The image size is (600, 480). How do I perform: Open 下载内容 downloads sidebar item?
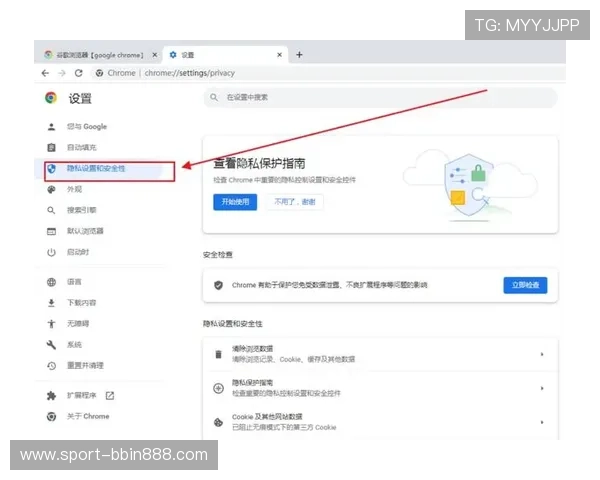coord(82,303)
